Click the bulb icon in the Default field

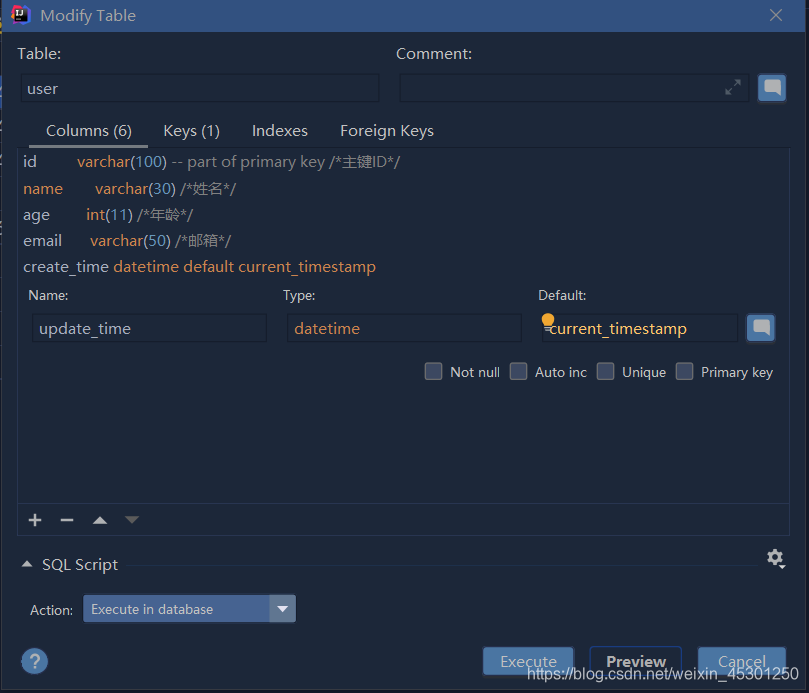(548, 319)
